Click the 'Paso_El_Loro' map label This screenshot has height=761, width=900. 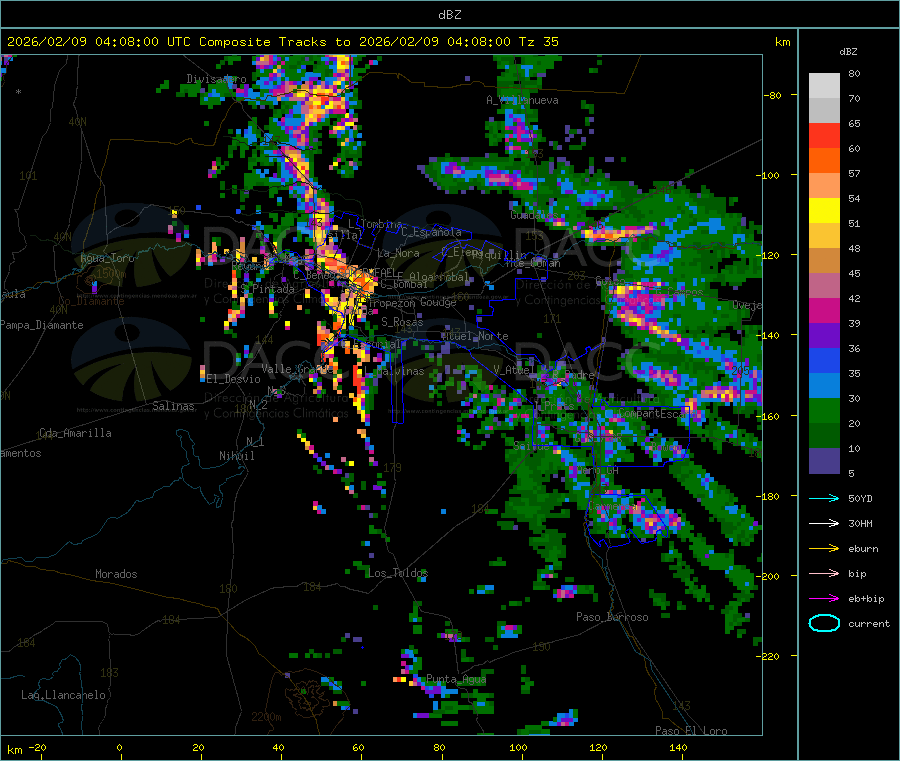point(691,731)
